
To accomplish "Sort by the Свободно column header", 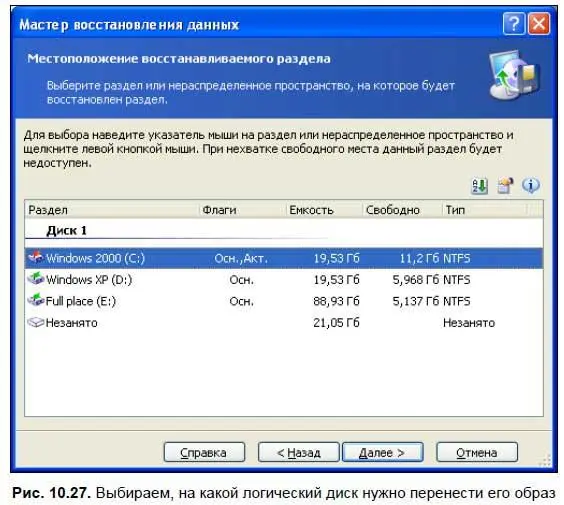I will tap(402, 210).
